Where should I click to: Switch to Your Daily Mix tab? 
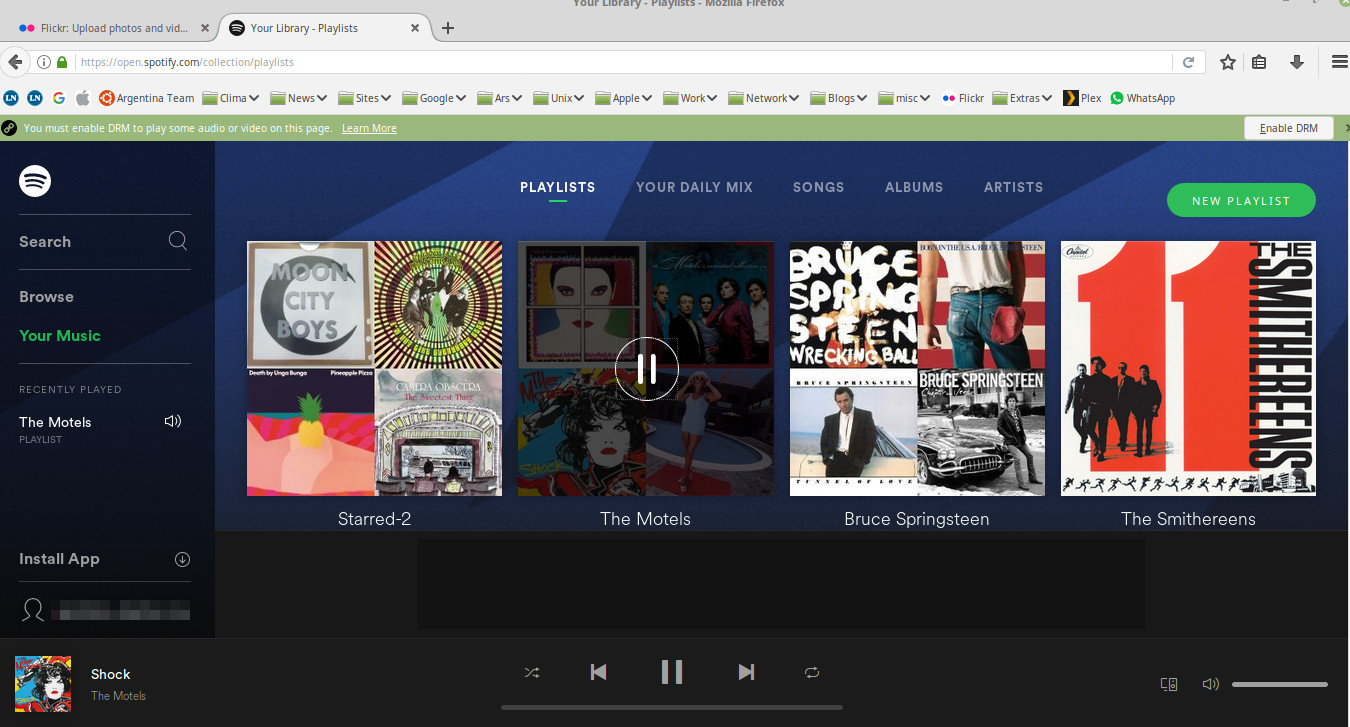point(694,187)
